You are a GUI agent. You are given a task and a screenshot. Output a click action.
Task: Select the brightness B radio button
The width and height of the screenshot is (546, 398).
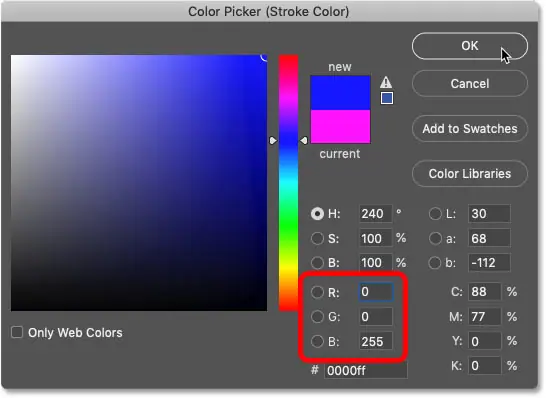tap(317, 263)
